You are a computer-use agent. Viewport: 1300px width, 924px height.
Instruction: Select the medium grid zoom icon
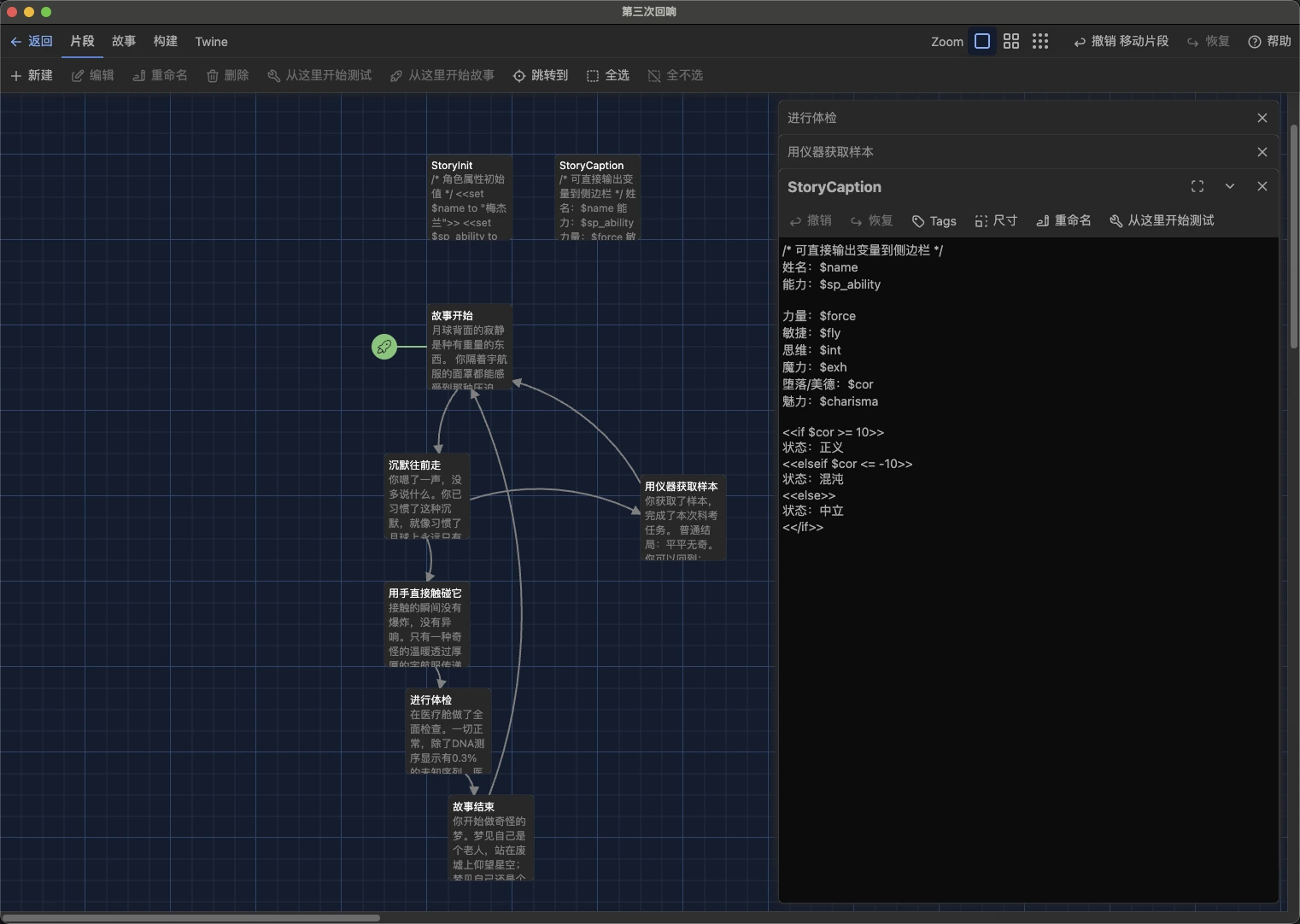pyautogui.click(x=1011, y=41)
